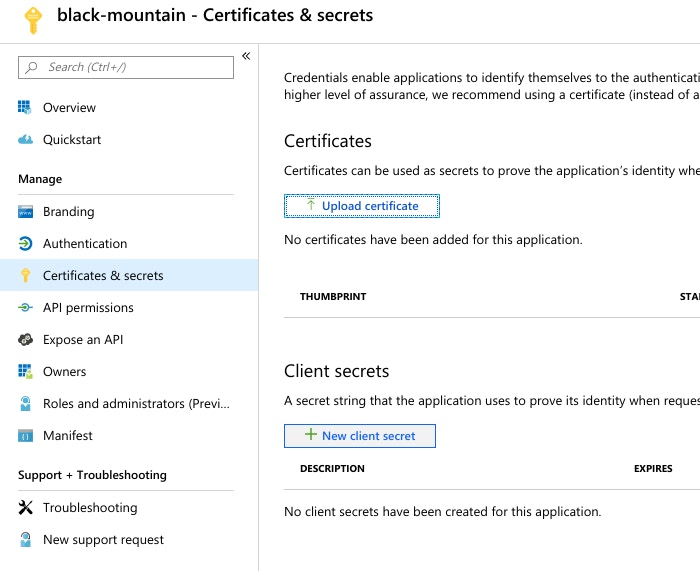Click the New support request icon

26,540
